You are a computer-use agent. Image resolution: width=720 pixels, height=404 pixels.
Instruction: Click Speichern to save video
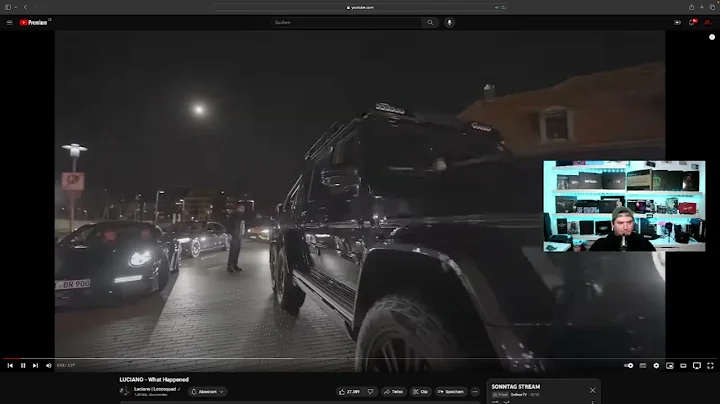(450, 392)
